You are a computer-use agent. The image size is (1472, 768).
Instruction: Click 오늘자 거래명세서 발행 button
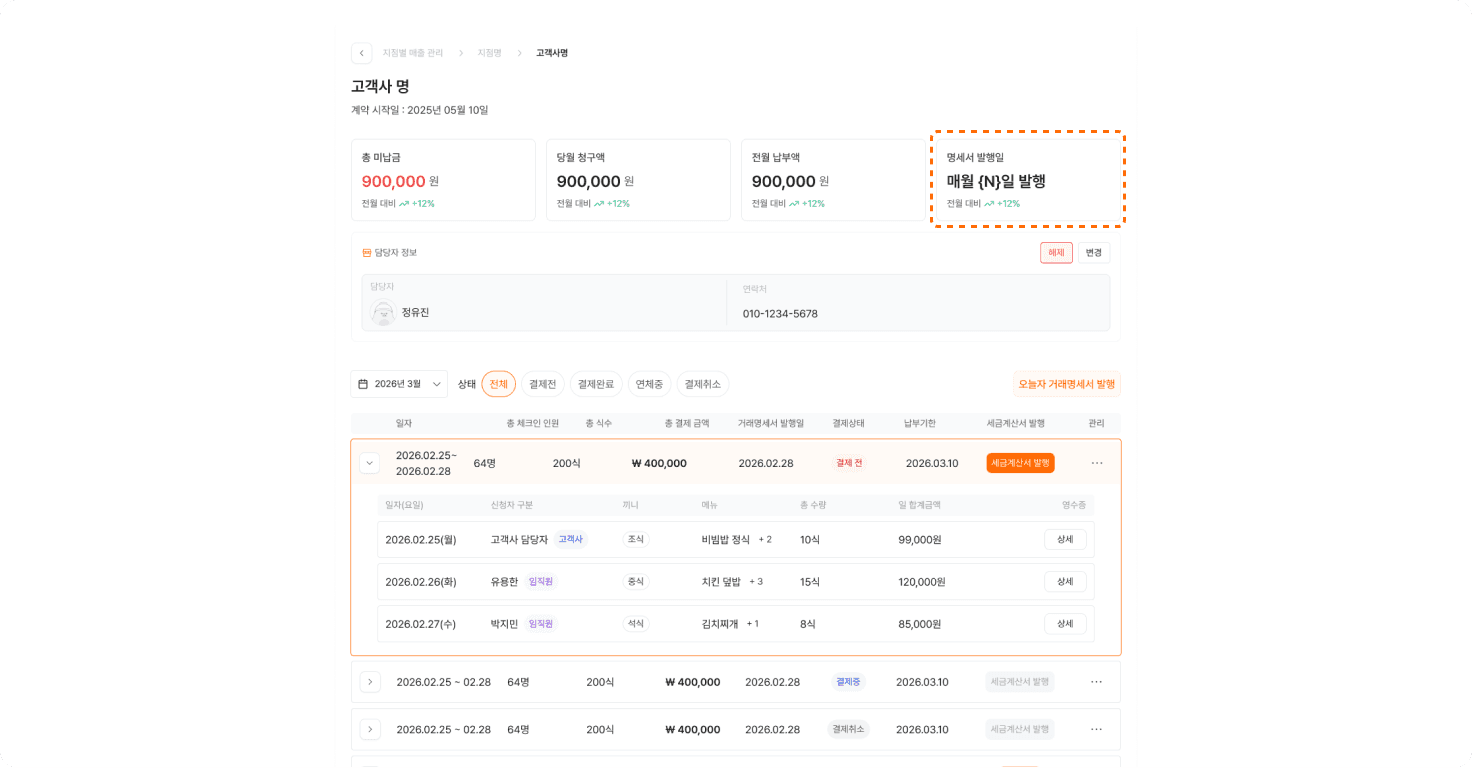[1066, 384]
